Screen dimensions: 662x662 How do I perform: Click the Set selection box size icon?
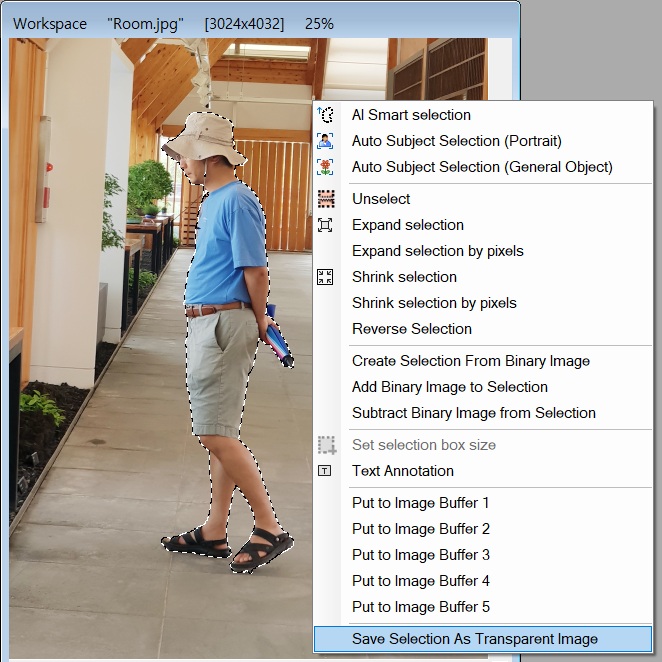click(327, 445)
